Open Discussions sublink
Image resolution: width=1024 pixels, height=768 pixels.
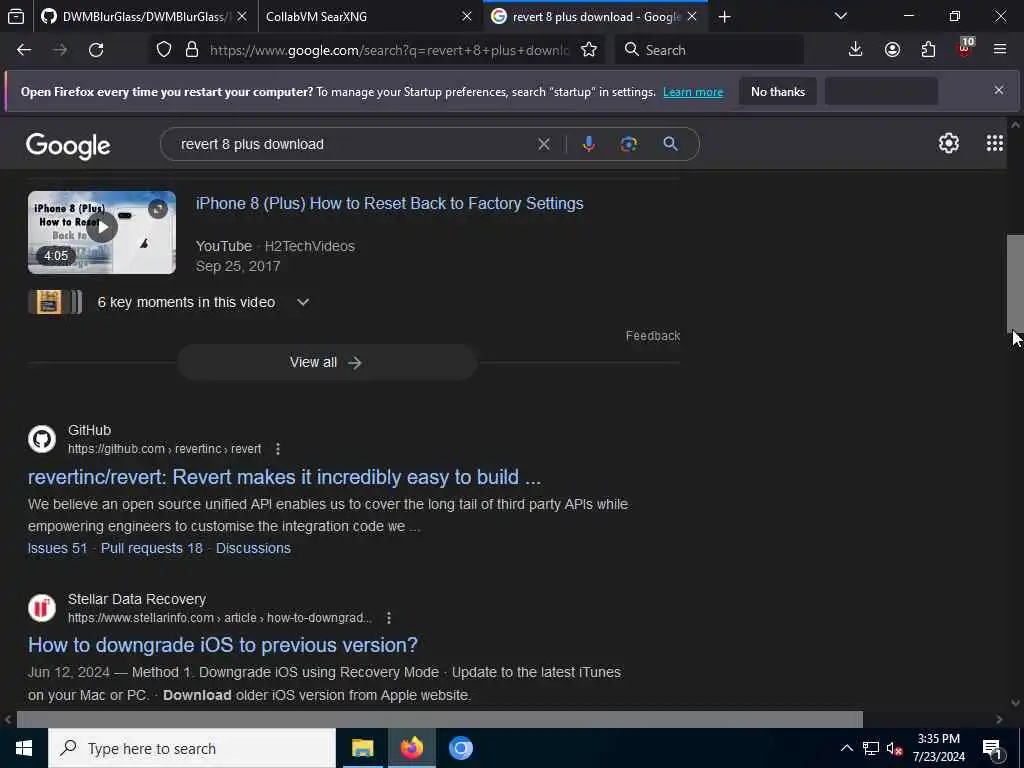(x=253, y=549)
